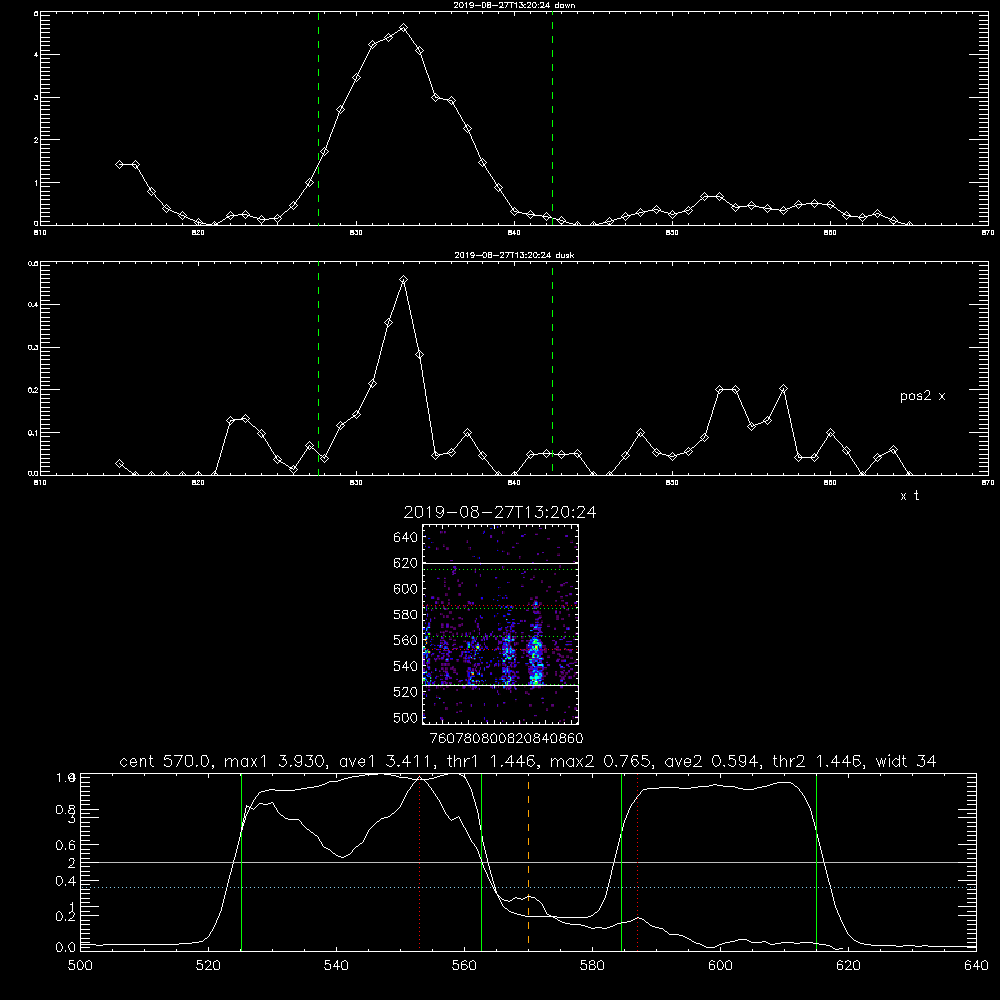Click the green vertical line at 525 in bottom plot
The width and height of the screenshot is (1000, 1000).
coord(241,861)
